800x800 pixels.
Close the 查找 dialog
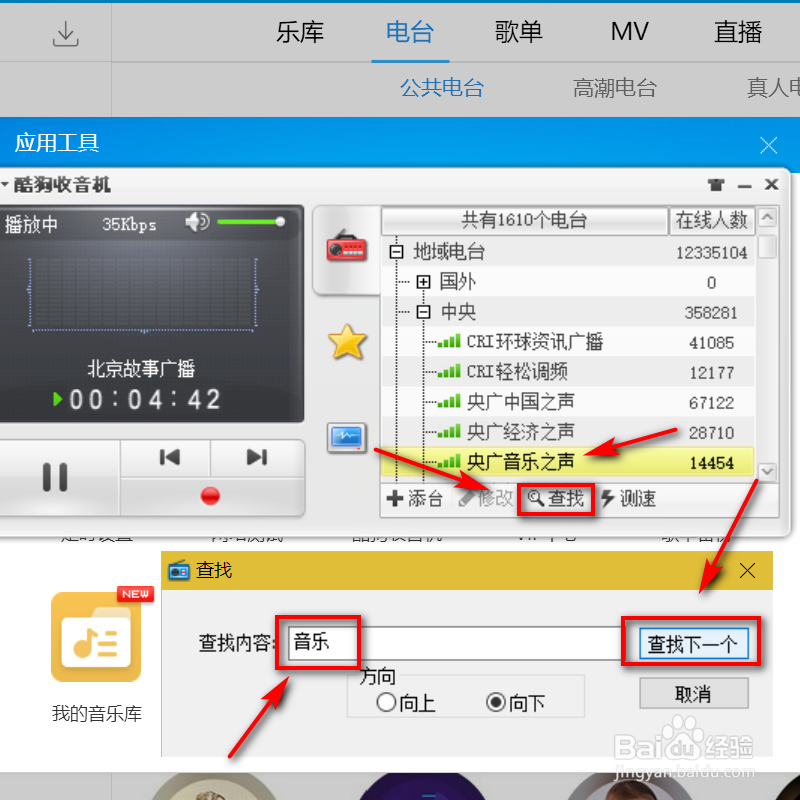click(747, 570)
